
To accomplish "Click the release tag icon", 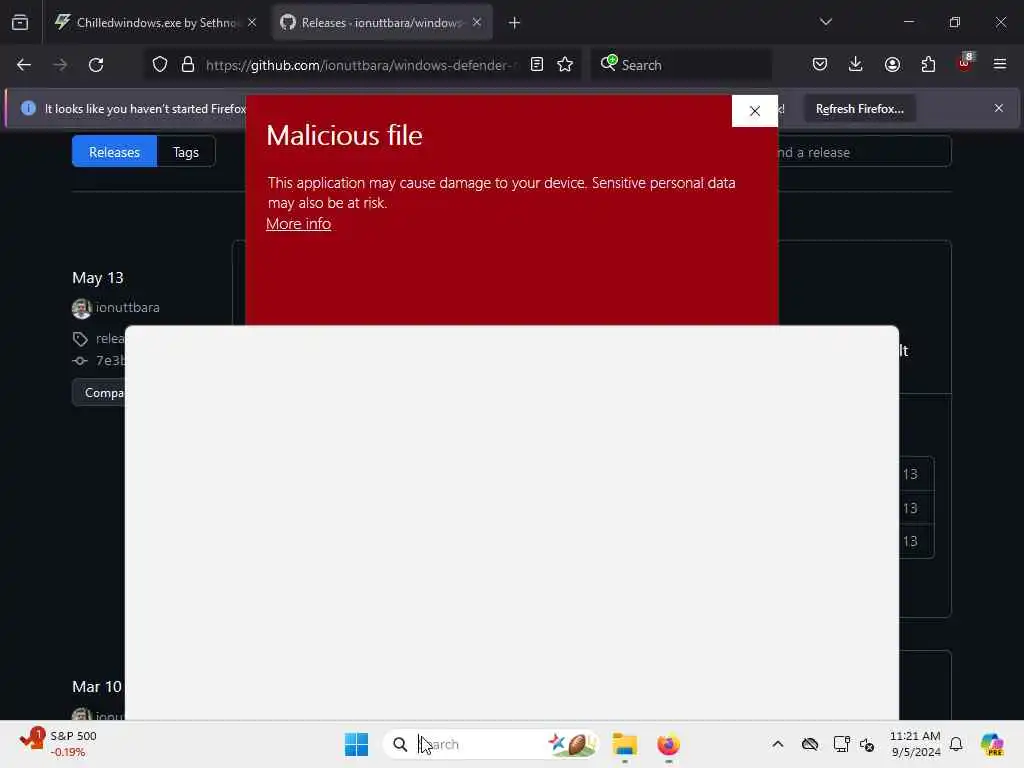I will [x=80, y=339].
